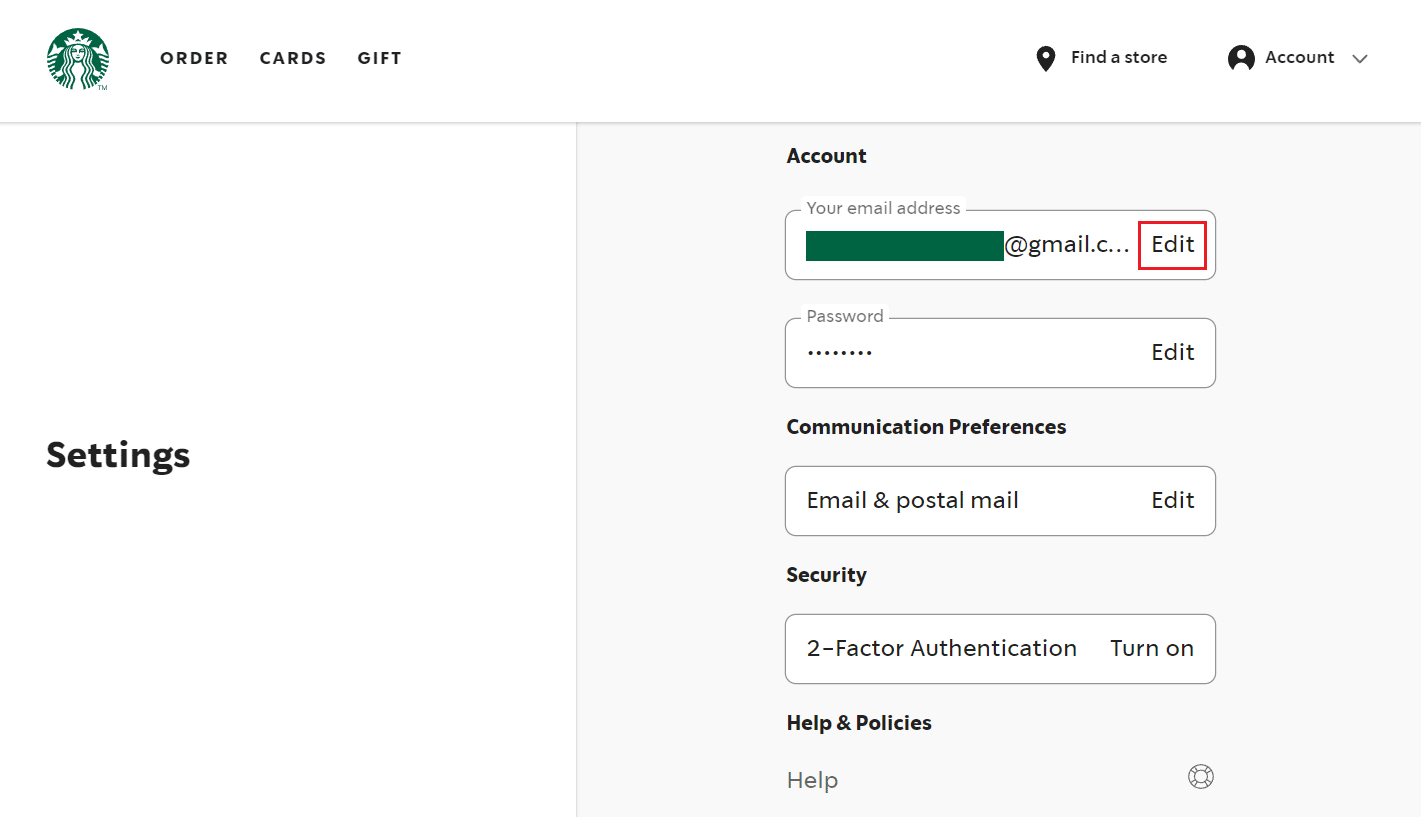This screenshot has width=1421, height=817.
Task: Select the 2-Factor Authentication label
Action: (942, 648)
